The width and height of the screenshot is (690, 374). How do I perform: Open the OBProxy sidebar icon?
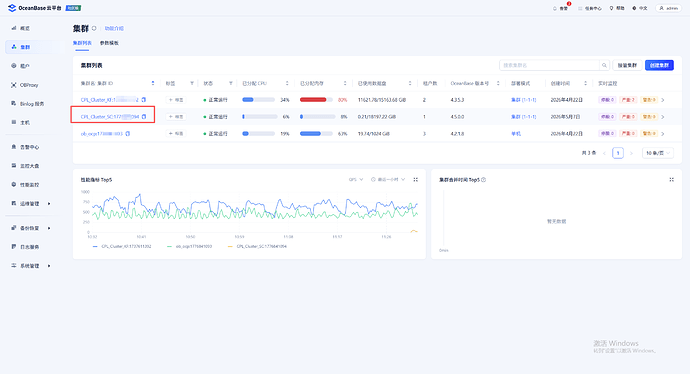[x=14, y=85]
